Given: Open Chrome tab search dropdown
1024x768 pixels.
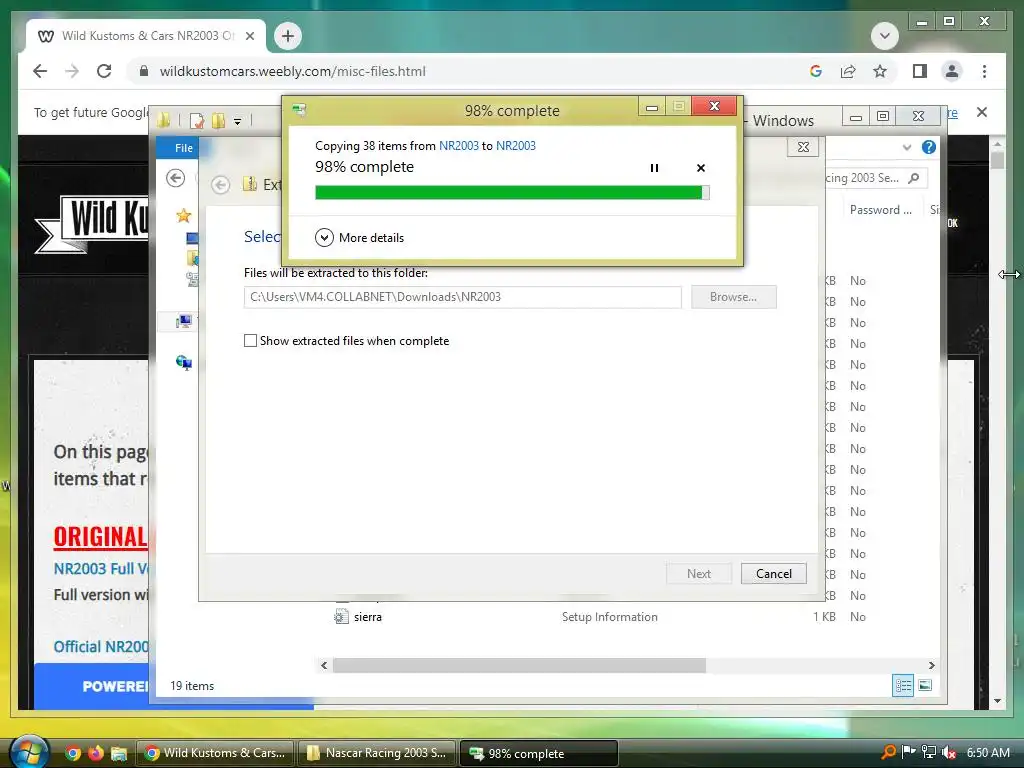Looking at the screenshot, I should pyautogui.click(x=885, y=36).
